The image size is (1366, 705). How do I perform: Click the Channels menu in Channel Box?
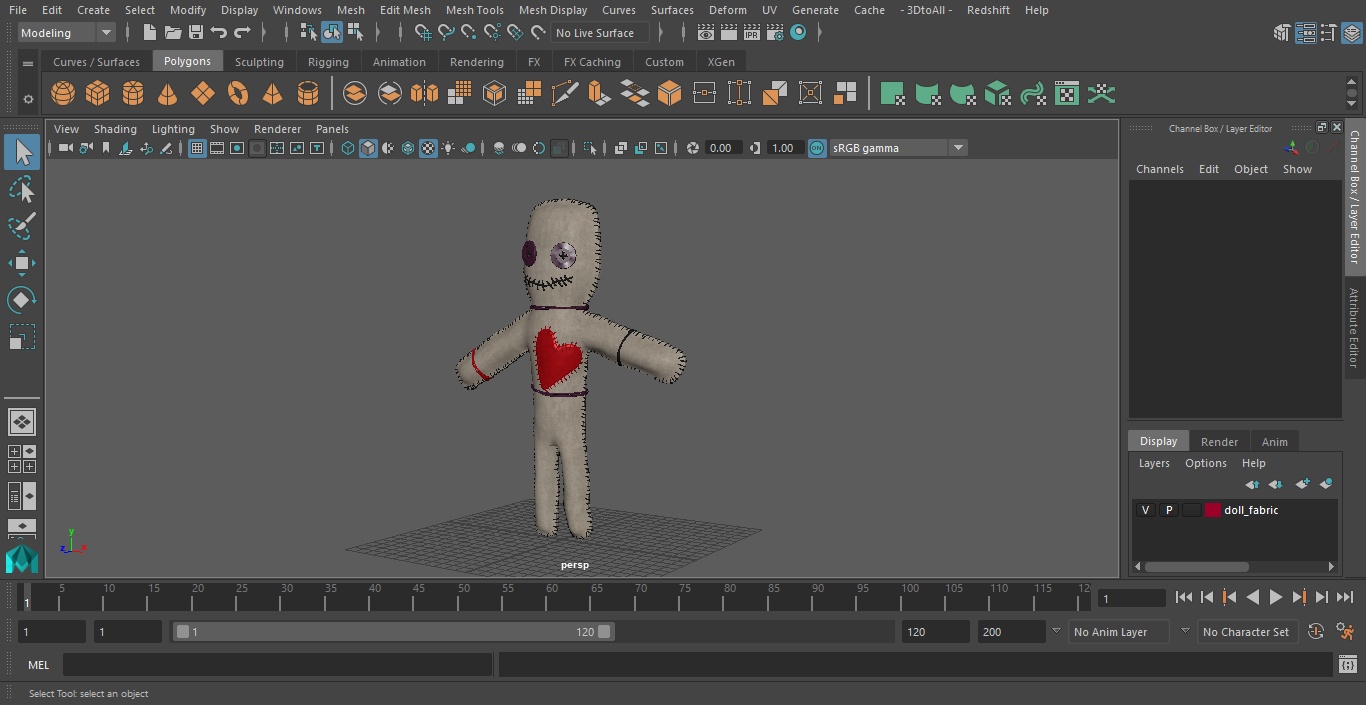[1159, 169]
